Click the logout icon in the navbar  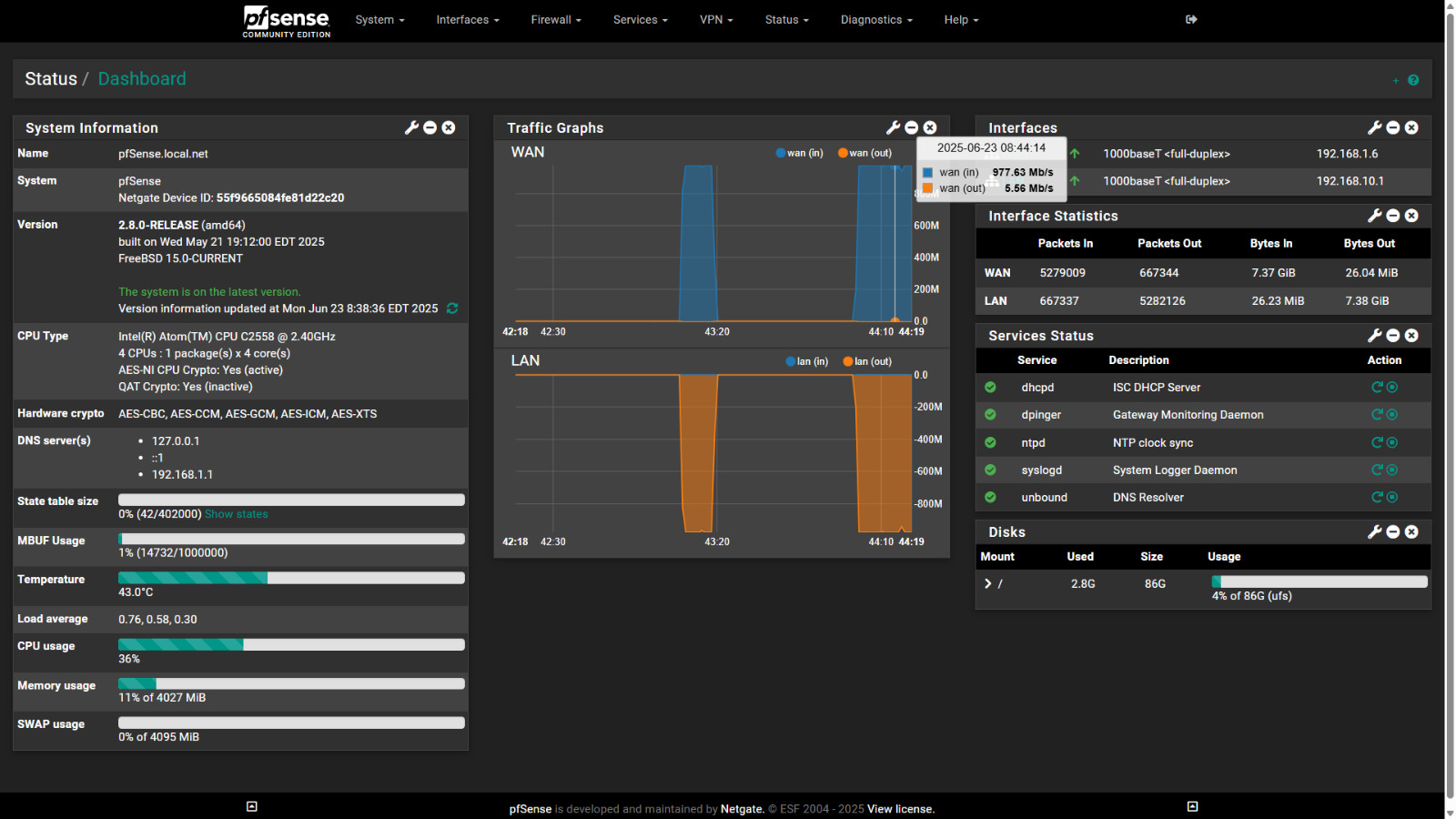[1191, 19]
